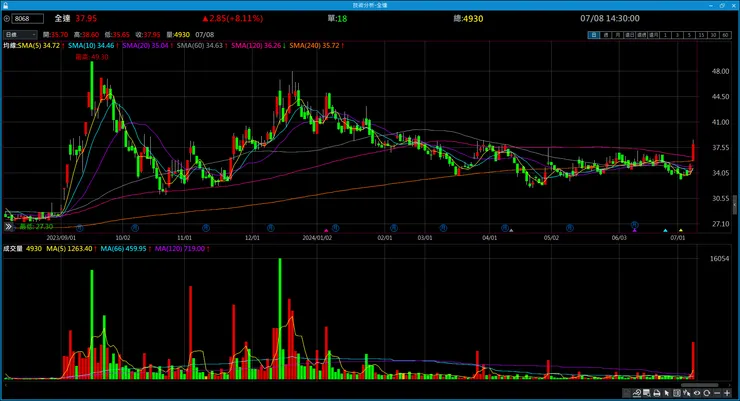Click the SMA(240) 35.72 indicator label
The width and height of the screenshot is (740, 401).
tap(314, 46)
